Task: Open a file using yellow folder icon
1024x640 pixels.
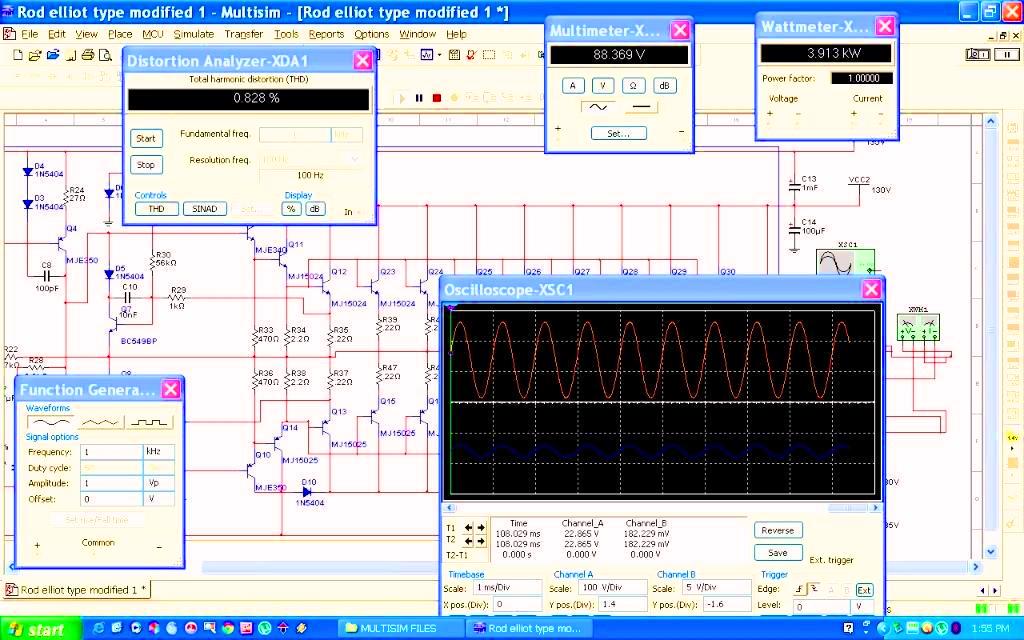Action: [x=35, y=56]
